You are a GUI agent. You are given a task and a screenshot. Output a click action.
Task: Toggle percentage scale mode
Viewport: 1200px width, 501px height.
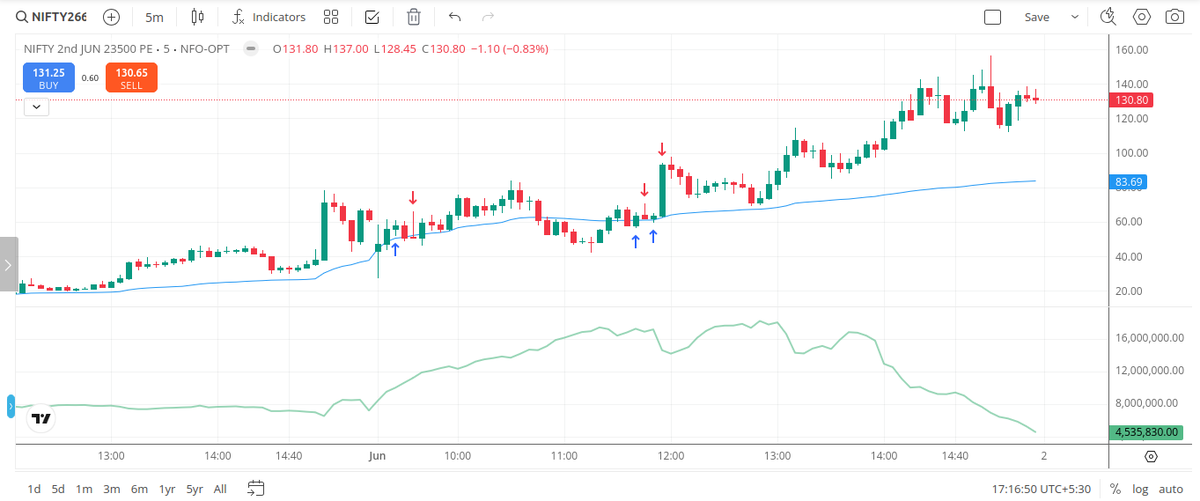(1115, 489)
